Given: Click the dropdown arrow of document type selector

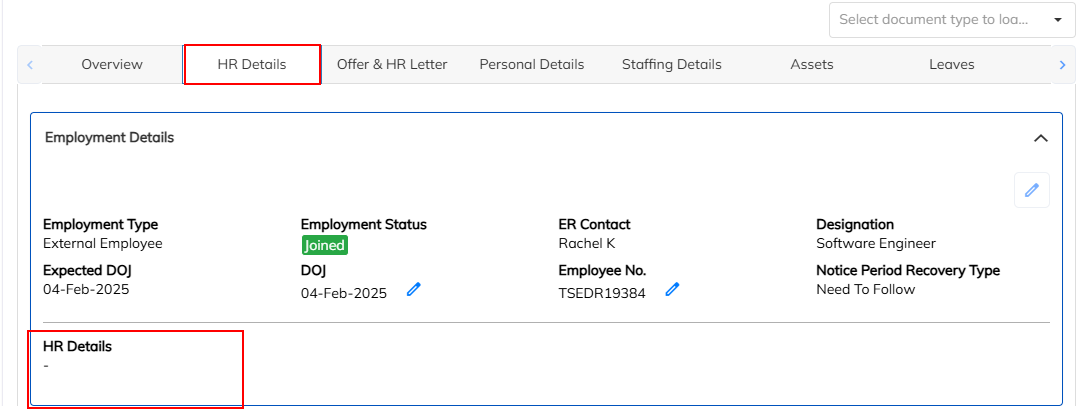Looking at the screenshot, I should (x=1058, y=20).
